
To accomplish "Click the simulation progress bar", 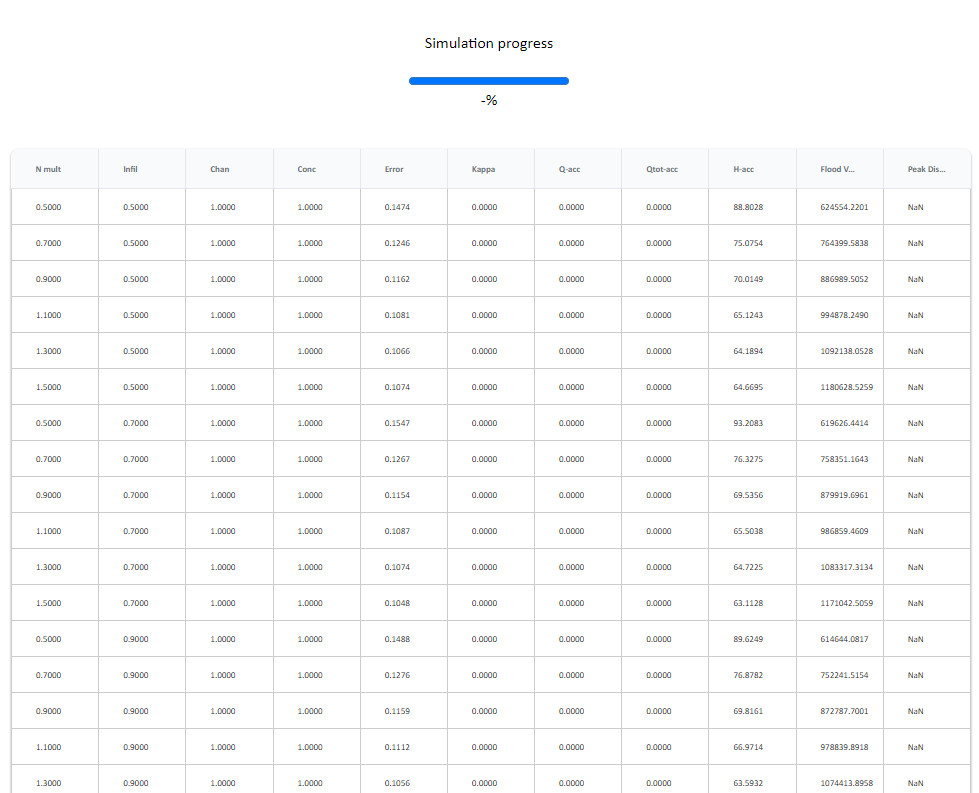I will (488, 81).
